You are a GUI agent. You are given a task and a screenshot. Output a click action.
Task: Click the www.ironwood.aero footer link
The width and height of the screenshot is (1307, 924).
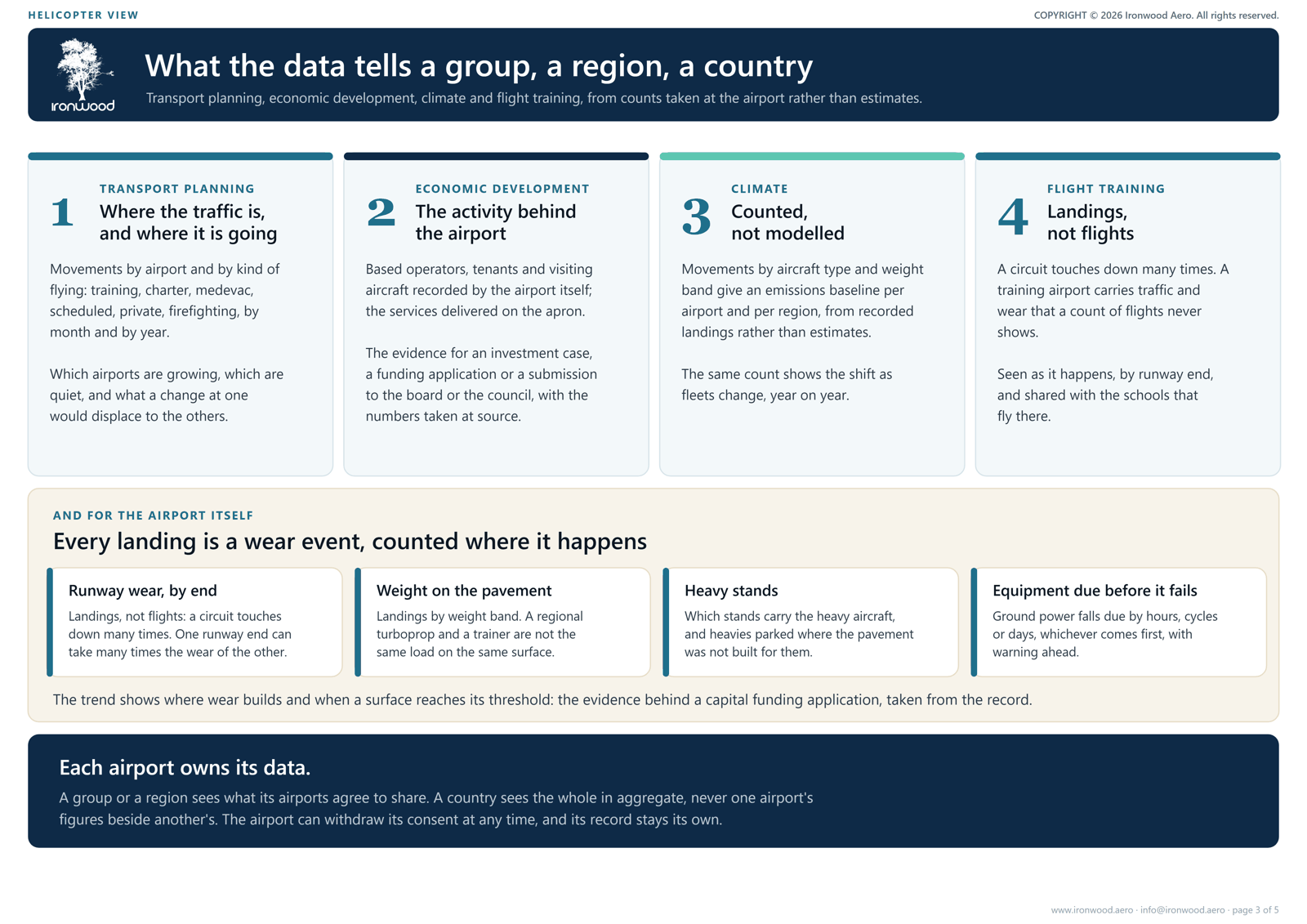click(1091, 909)
